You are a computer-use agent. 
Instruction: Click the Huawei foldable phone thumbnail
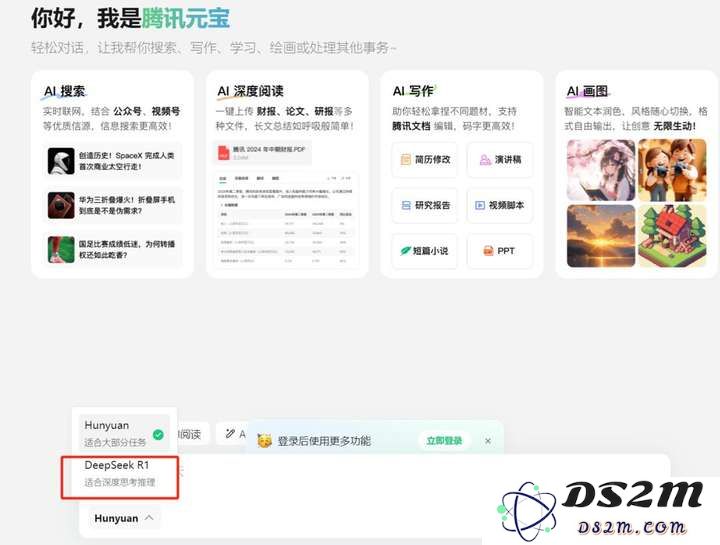click(x=61, y=205)
